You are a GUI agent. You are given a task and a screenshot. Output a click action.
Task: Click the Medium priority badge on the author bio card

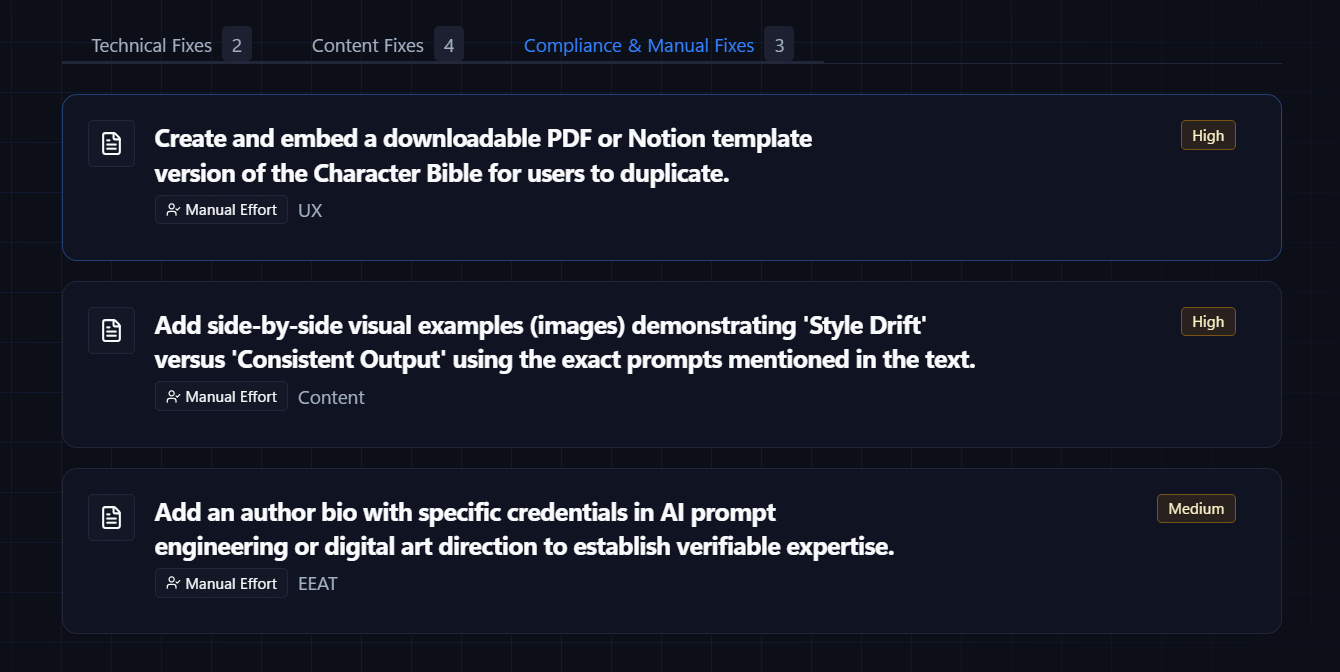1196,509
